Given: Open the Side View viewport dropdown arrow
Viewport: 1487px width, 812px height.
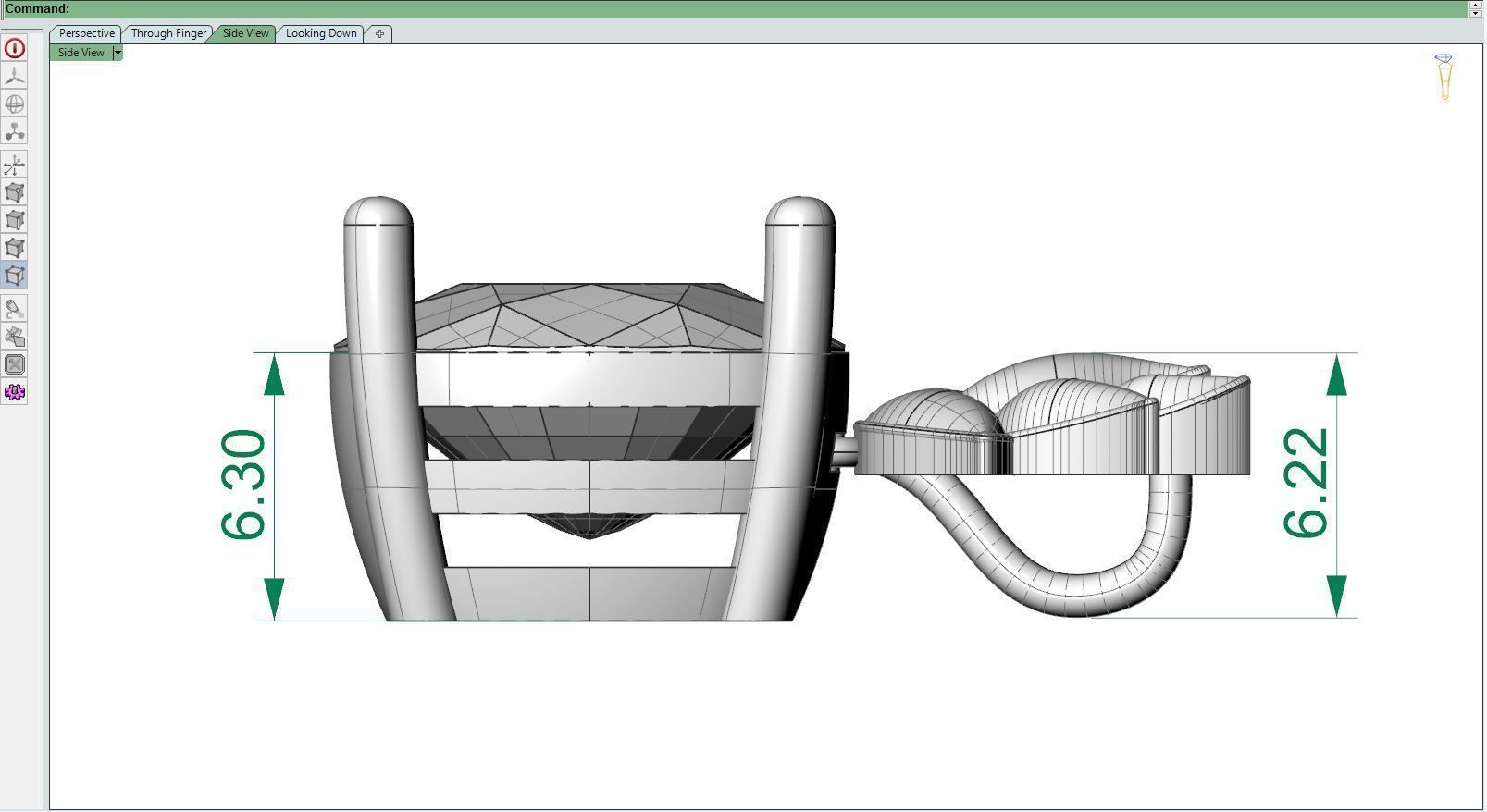Looking at the screenshot, I should pyautogui.click(x=118, y=53).
